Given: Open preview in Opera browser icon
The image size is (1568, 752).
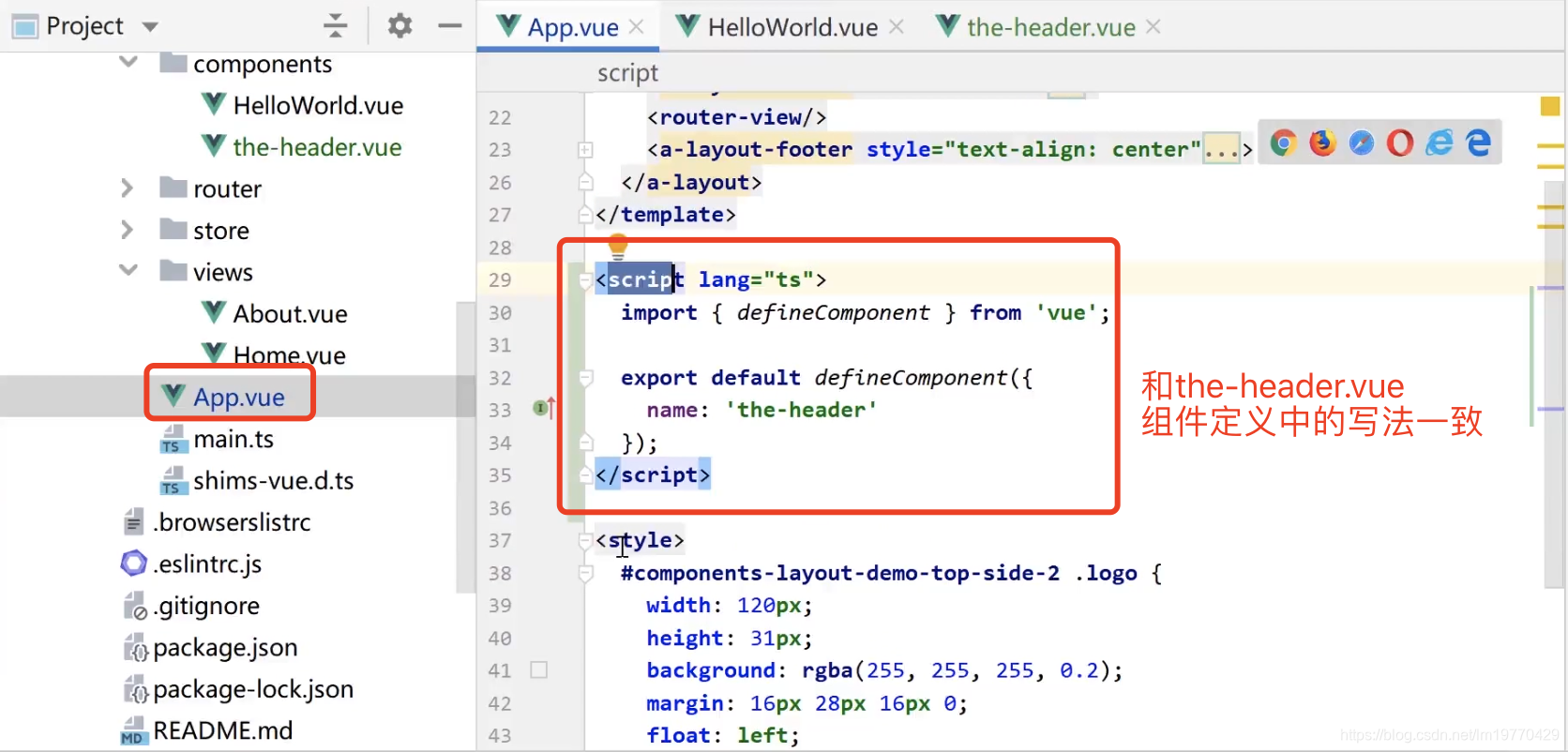Looking at the screenshot, I should [x=1400, y=143].
